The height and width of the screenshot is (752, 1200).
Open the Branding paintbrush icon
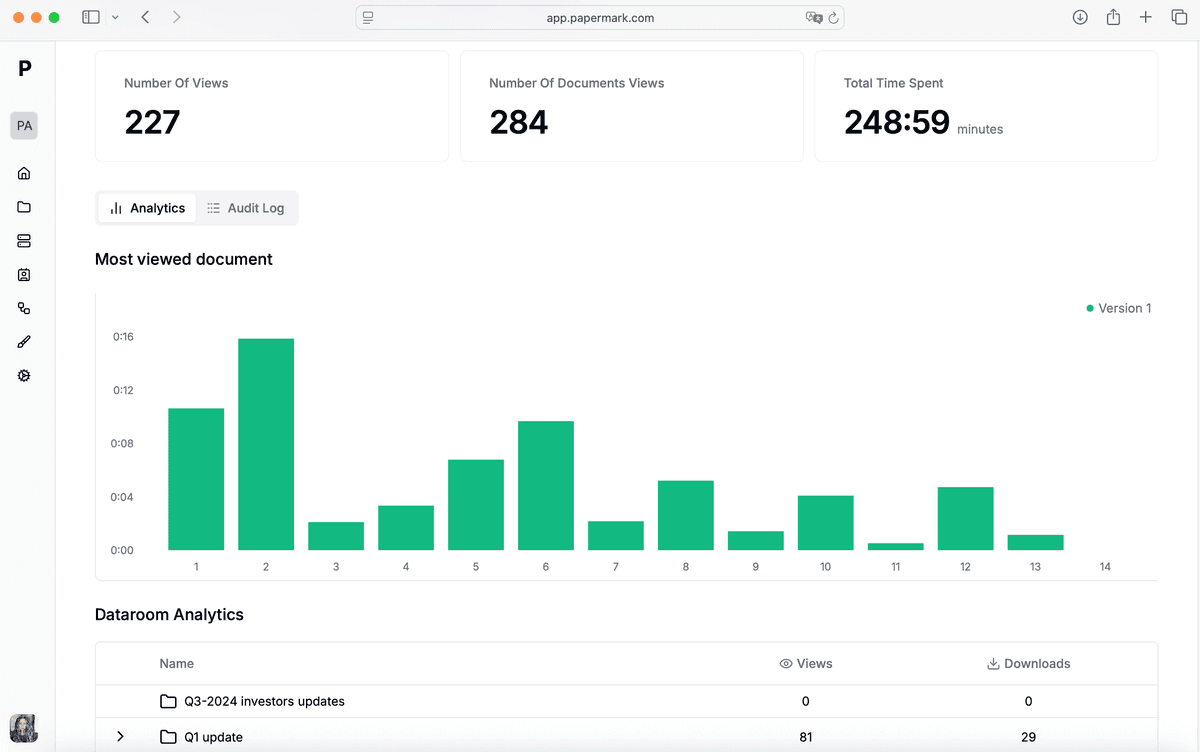24,341
